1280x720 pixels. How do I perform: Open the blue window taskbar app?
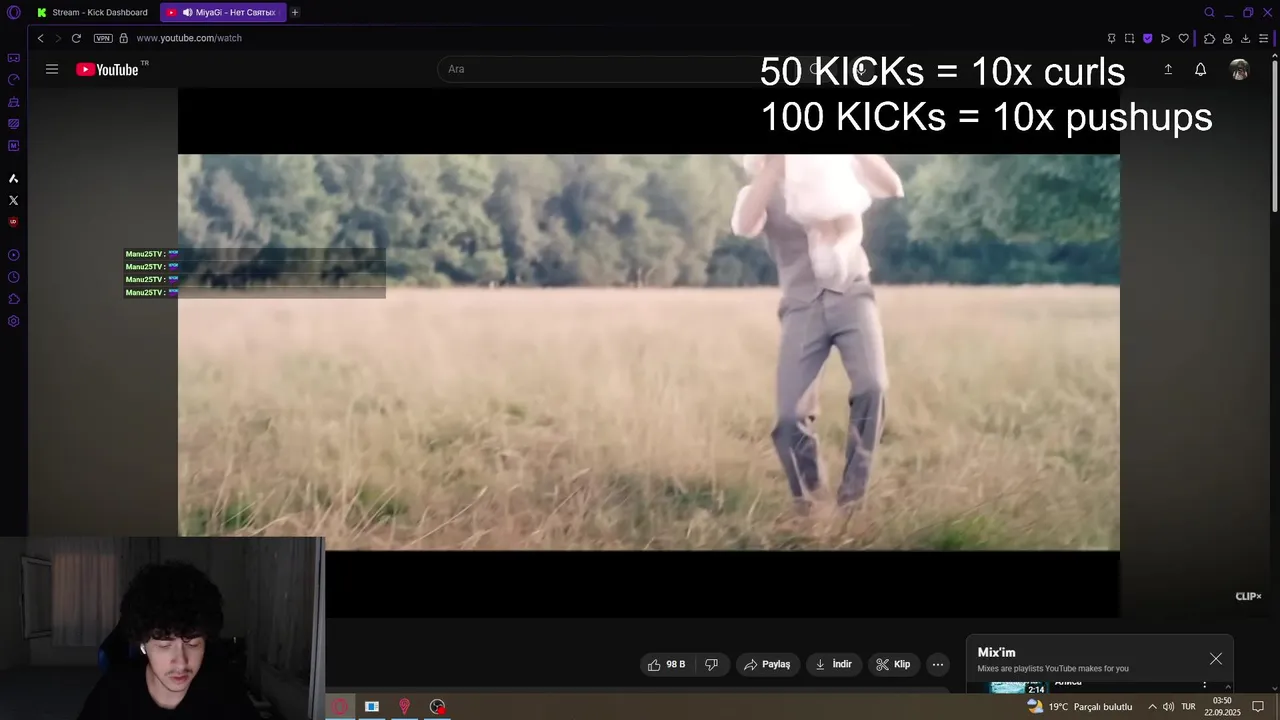coord(372,706)
